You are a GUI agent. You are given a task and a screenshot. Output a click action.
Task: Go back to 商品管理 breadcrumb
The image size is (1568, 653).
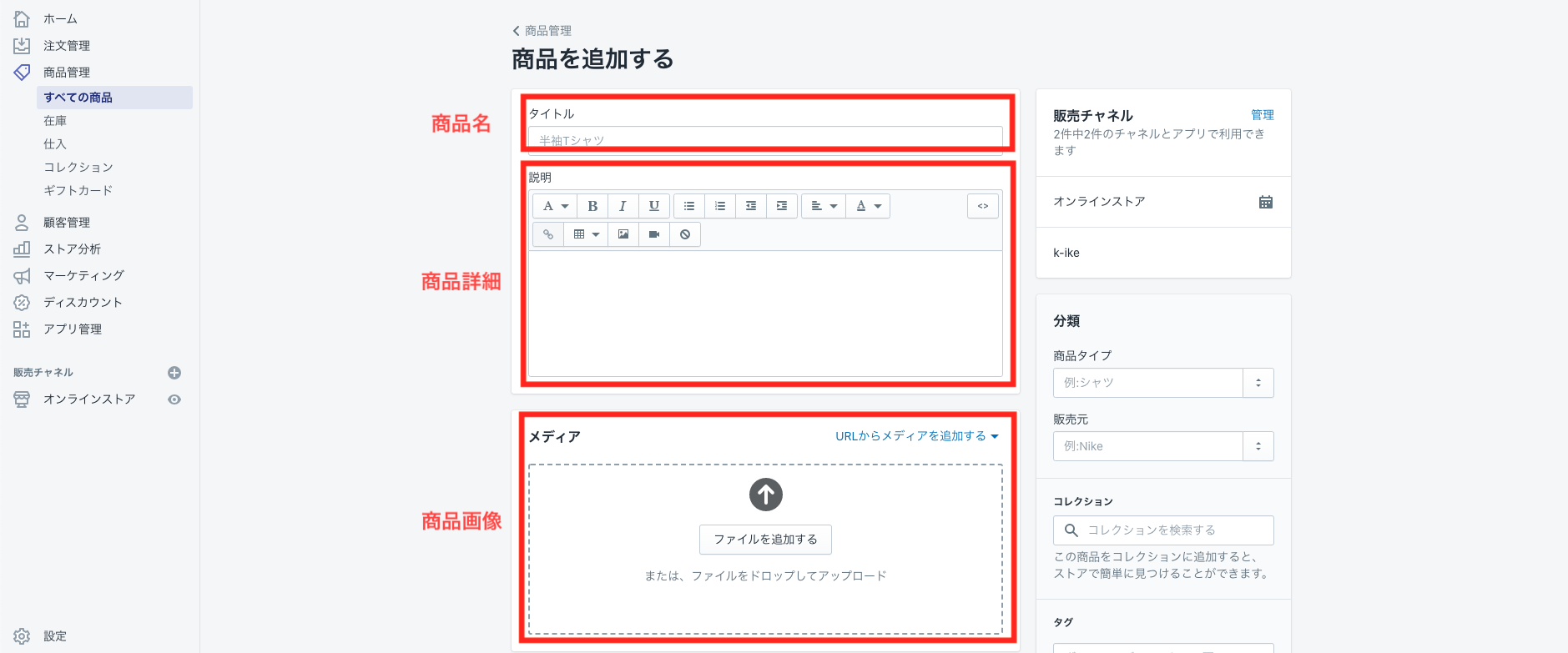click(542, 31)
